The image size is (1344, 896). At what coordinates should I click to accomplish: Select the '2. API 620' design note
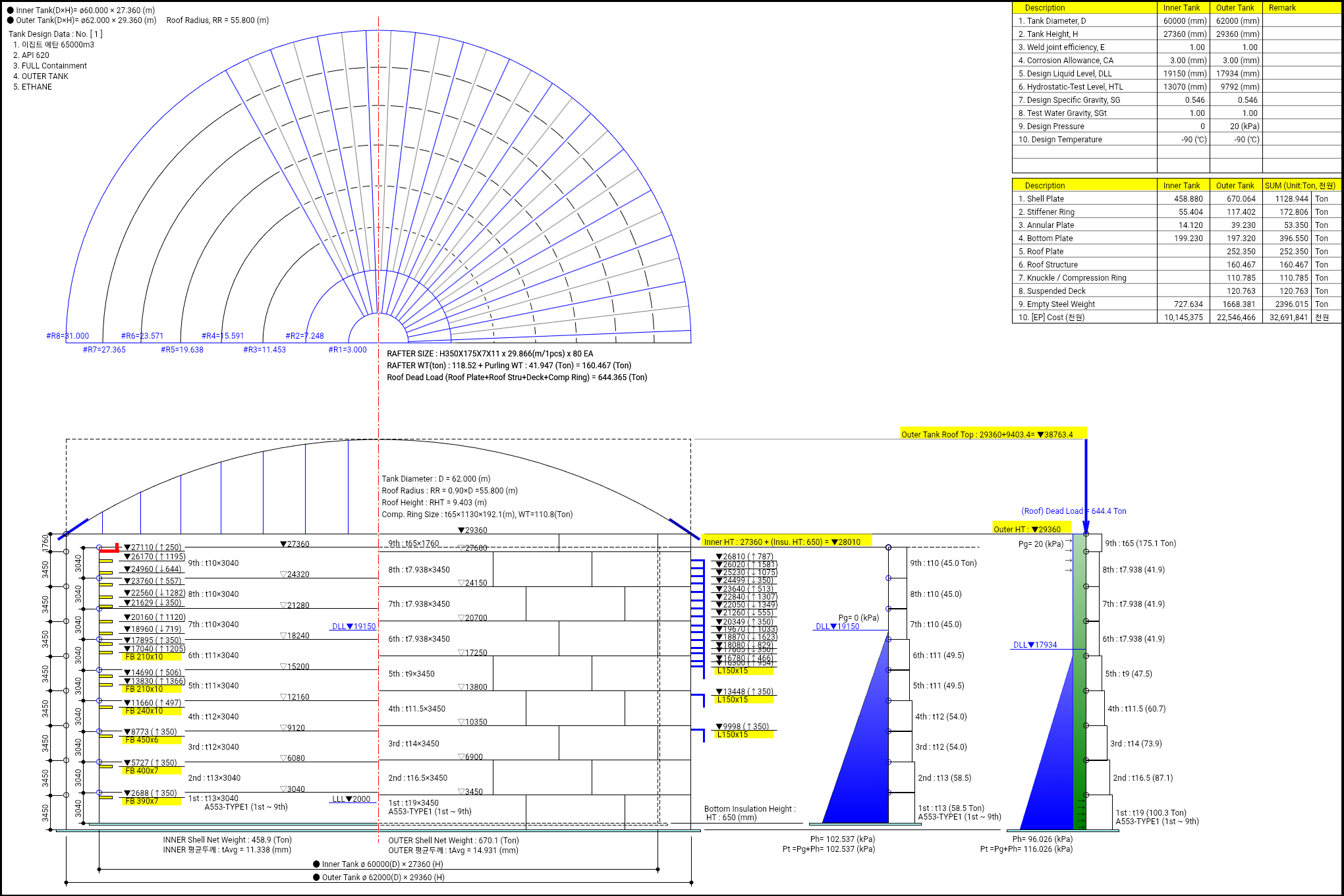point(31,55)
